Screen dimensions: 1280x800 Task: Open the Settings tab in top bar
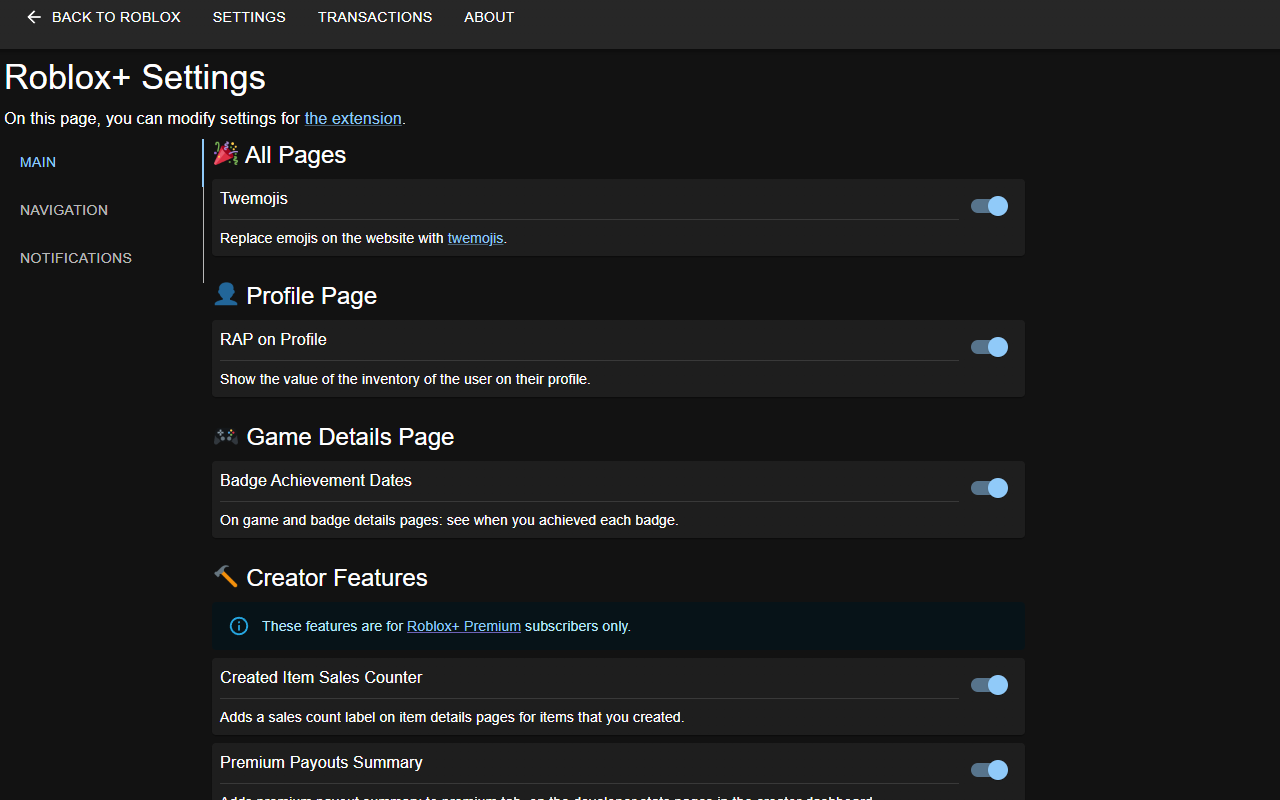click(249, 17)
